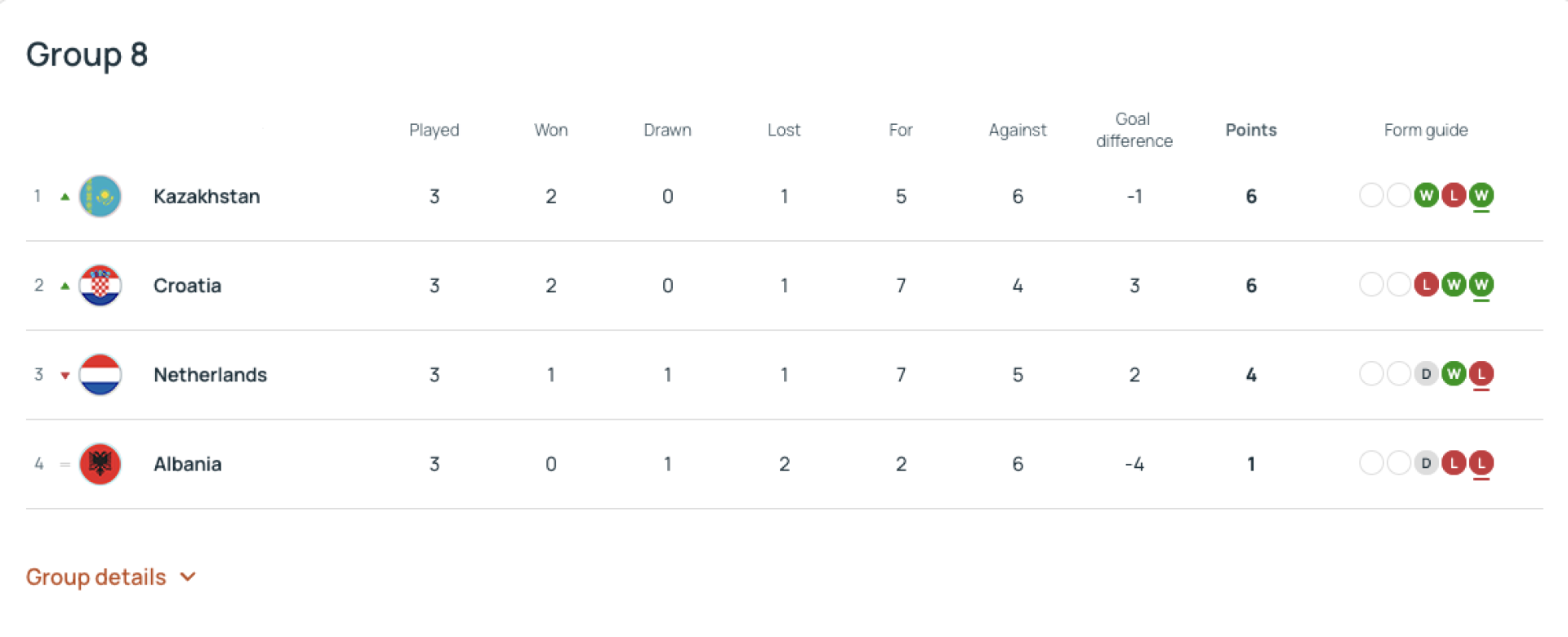
Task: Click the chevron next to Group details
Action: tap(189, 577)
